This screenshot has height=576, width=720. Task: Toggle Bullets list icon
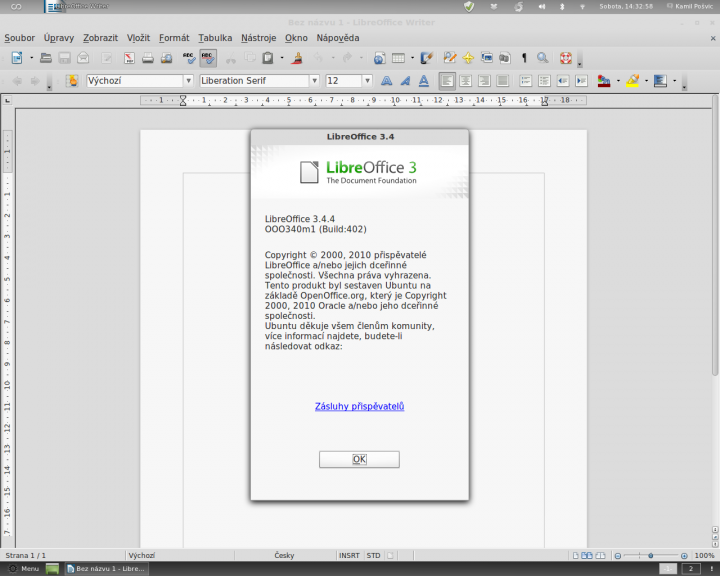(x=544, y=81)
